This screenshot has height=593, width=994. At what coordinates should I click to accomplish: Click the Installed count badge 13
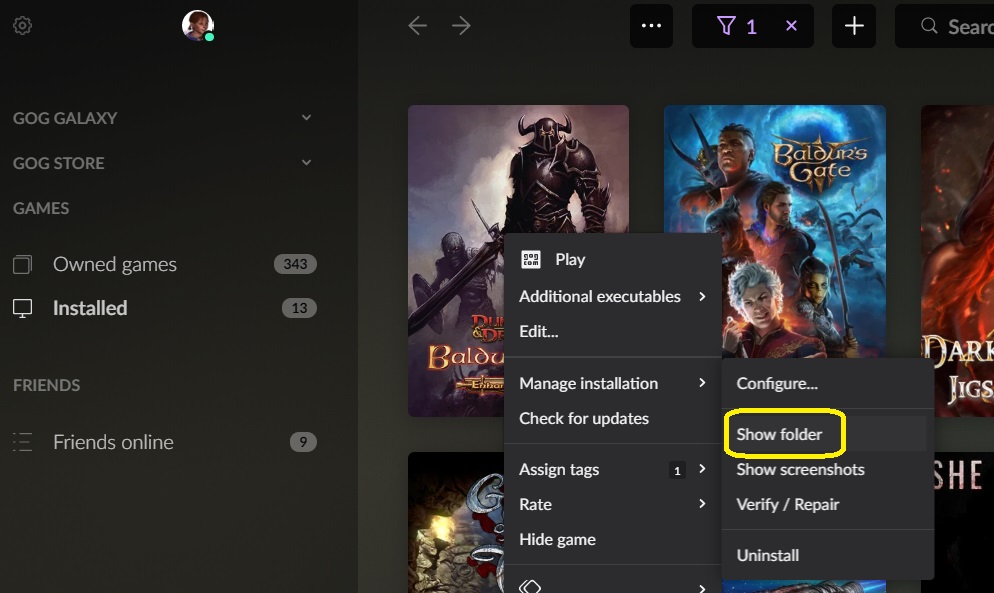299,308
